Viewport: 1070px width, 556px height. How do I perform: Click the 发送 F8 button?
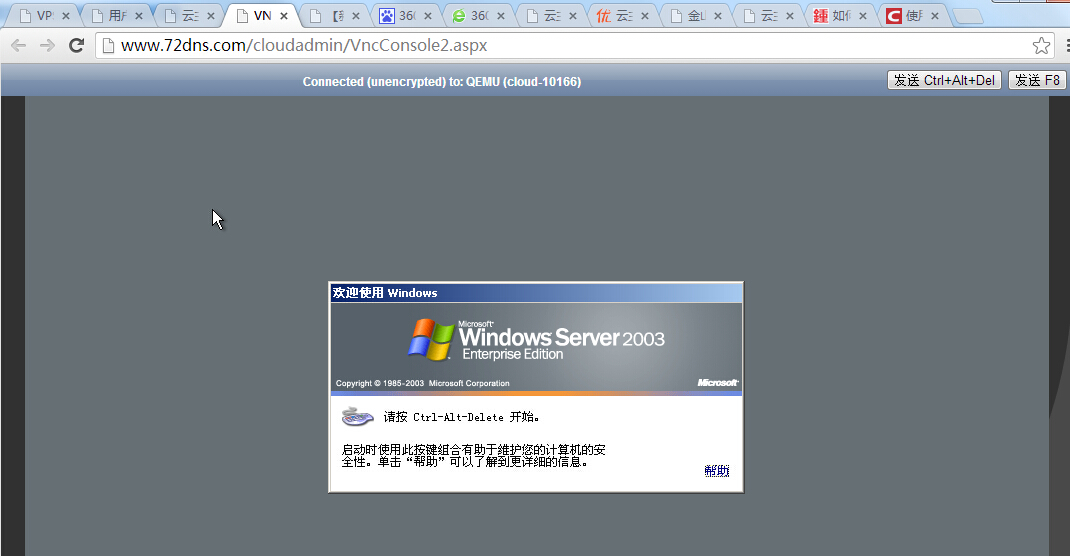(x=1037, y=81)
